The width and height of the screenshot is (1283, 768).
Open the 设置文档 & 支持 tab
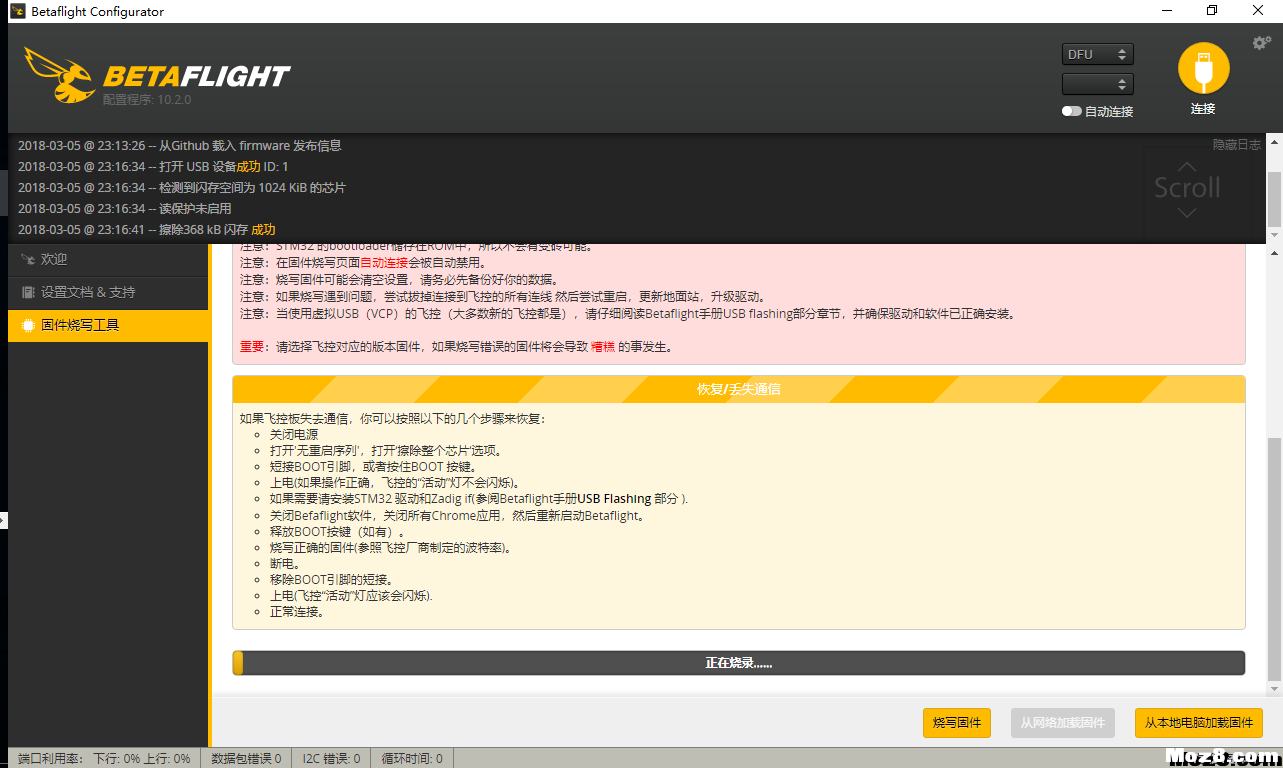(x=108, y=292)
